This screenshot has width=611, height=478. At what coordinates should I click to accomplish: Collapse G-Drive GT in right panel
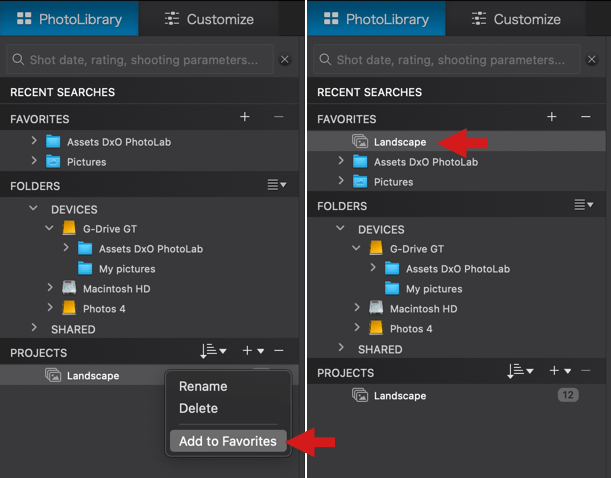point(356,247)
